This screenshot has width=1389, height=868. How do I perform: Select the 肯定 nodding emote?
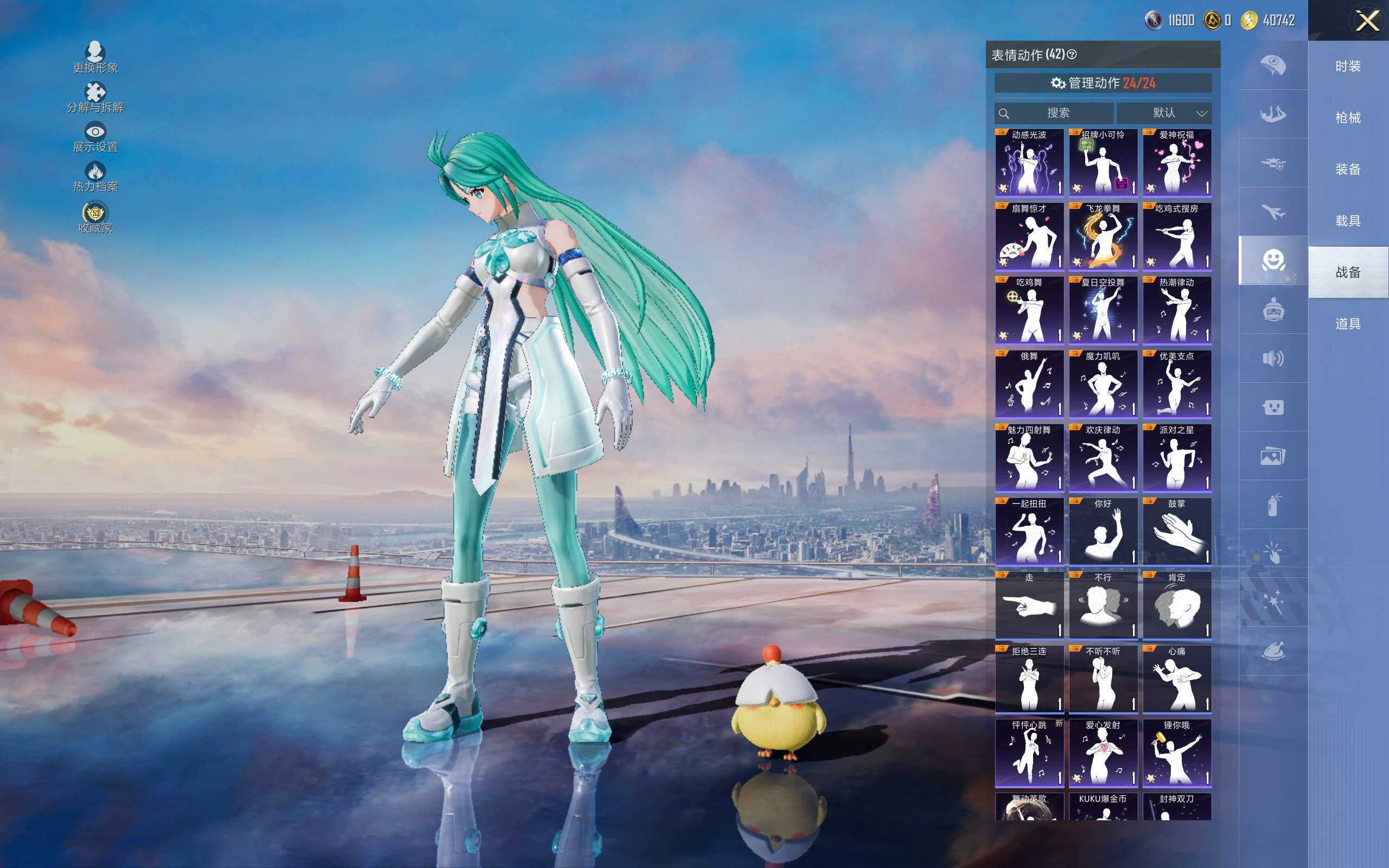1177,605
